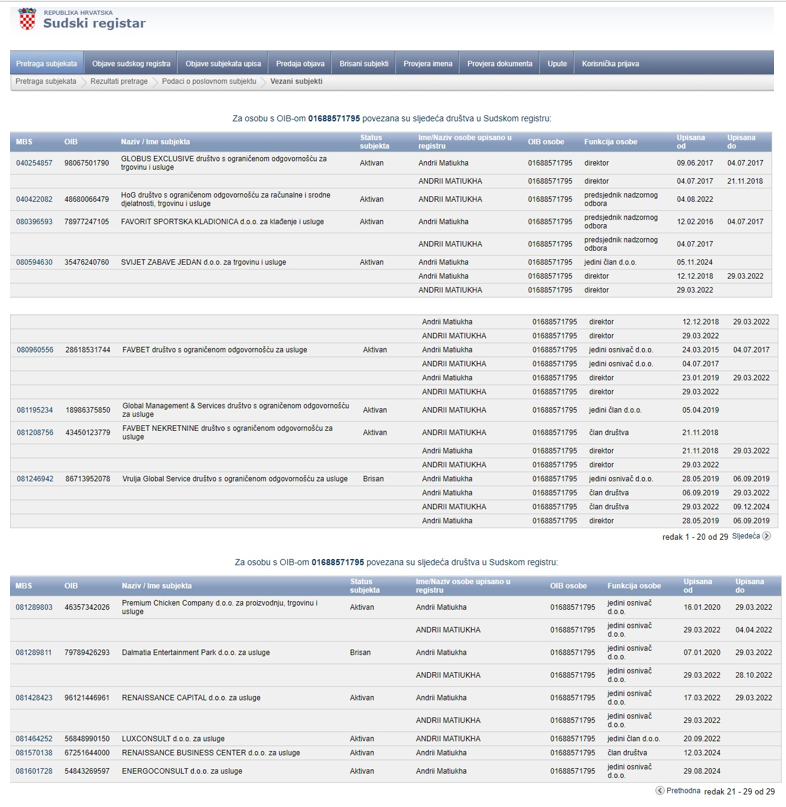The width and height of the screenshot is (786, 807).
Task: Open MBS 040254857 GLOBUS EXCLUSIVE link
Action: (x=34, y=163)
